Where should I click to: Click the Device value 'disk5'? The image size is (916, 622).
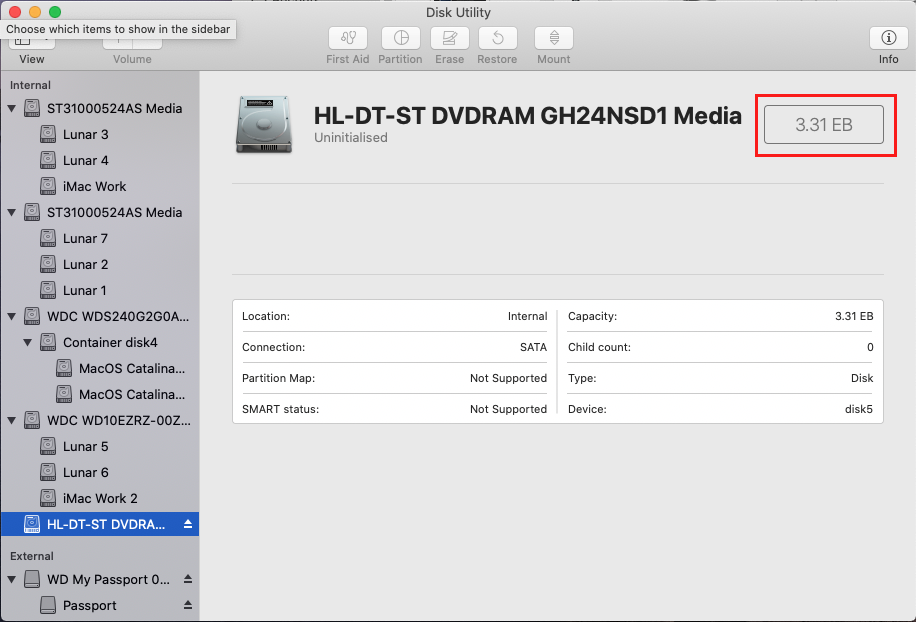coord(859,409)
